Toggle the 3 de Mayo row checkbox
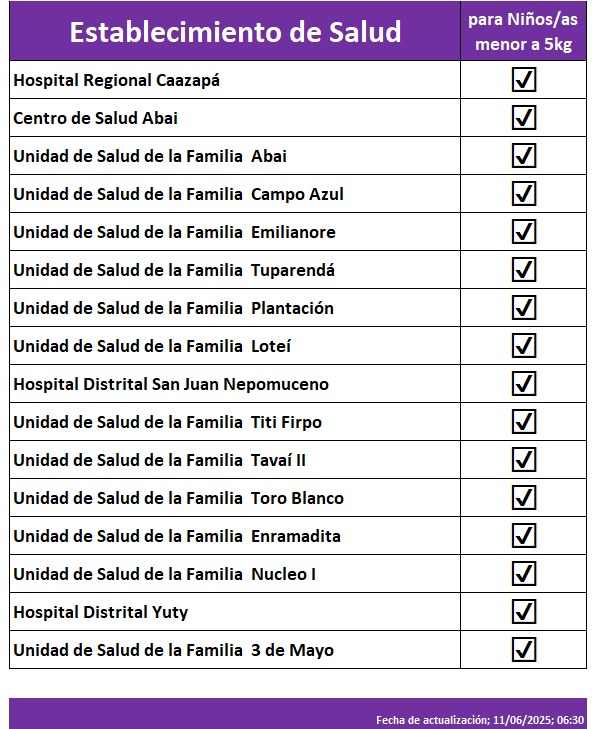Viewport: 595px width, 729px height. click(x=524, y=649)
